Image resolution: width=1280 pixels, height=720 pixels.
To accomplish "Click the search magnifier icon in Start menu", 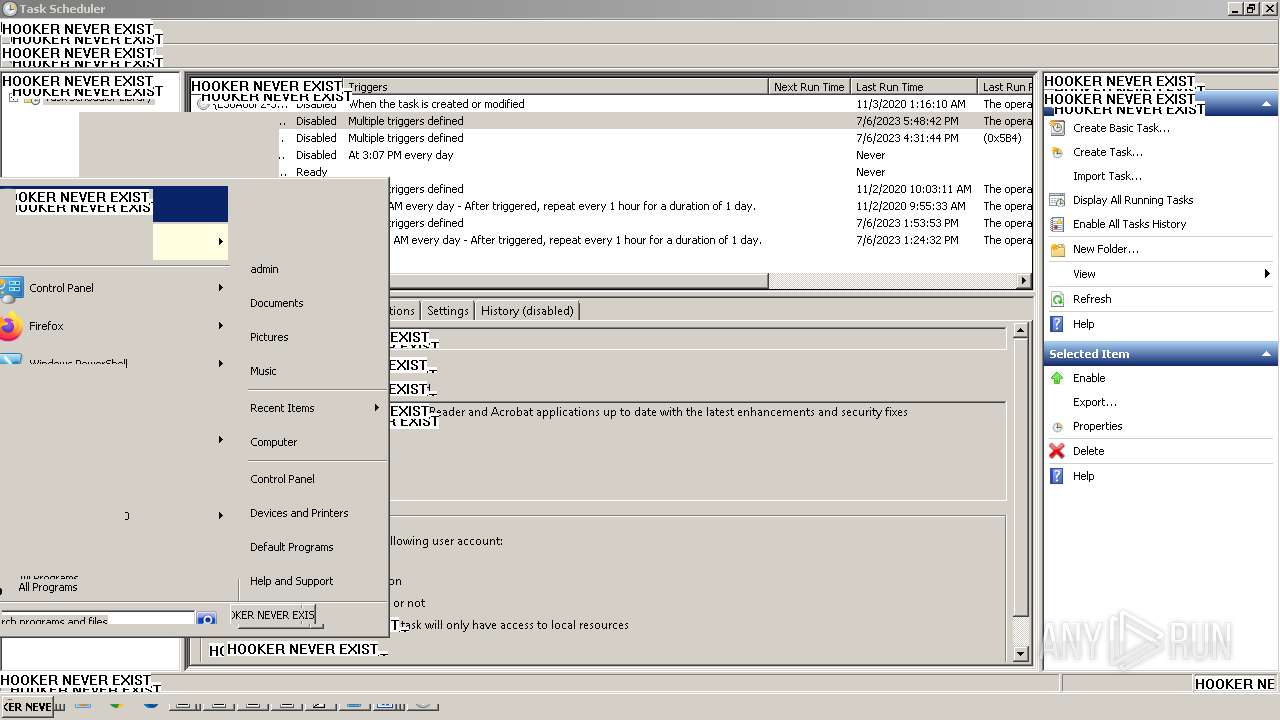I will point(206,620).
